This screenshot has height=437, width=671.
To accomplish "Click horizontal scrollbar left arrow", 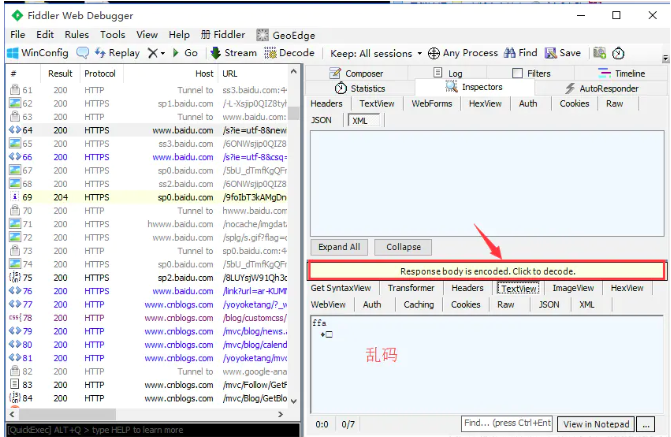I will pyautogui.click(x=12, y=414).
